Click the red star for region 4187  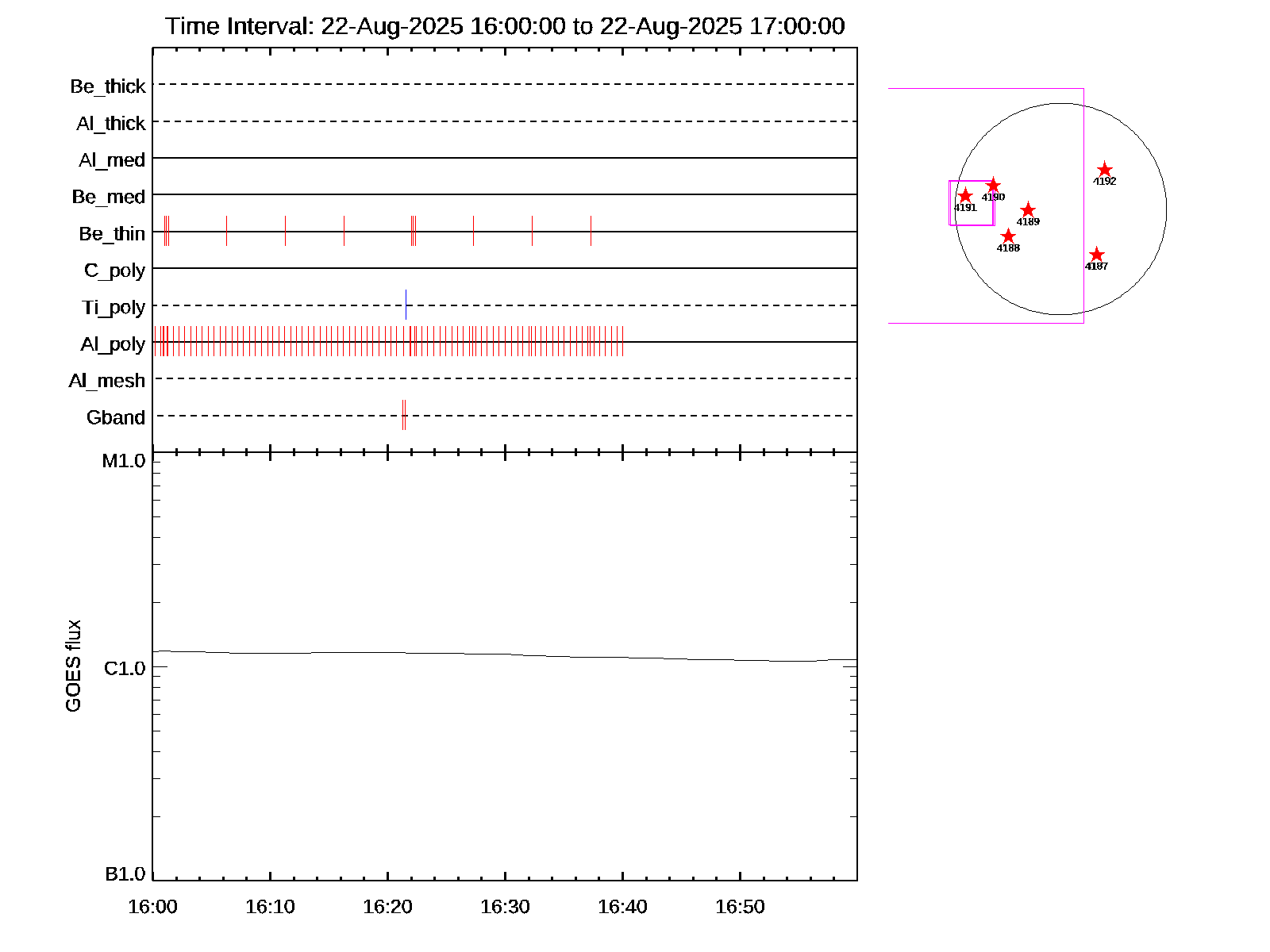(1096, 255)
